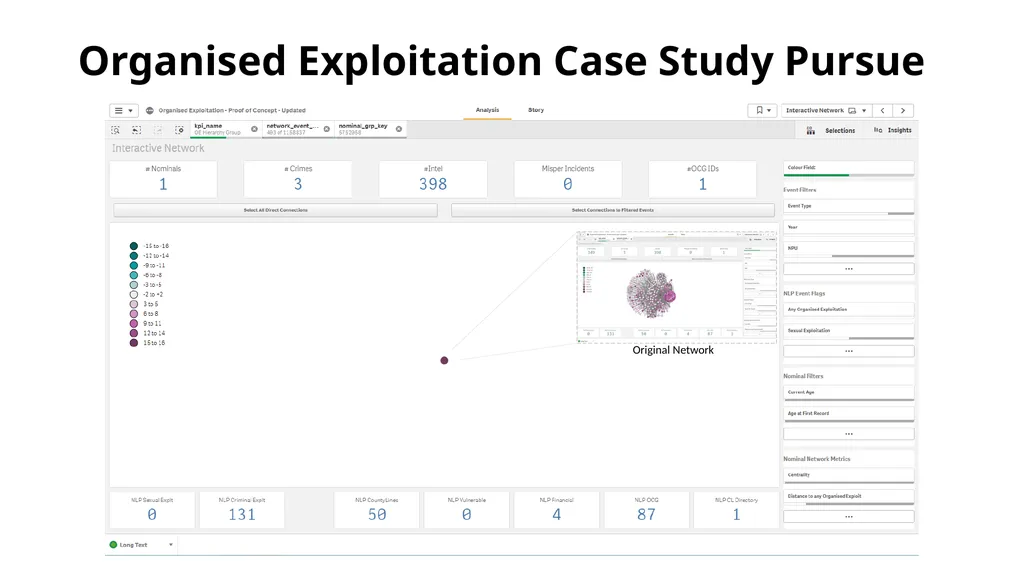Open the Insights advisor
The height and width of the screenshot is (575, 1024).
click(x=893, y=130)
